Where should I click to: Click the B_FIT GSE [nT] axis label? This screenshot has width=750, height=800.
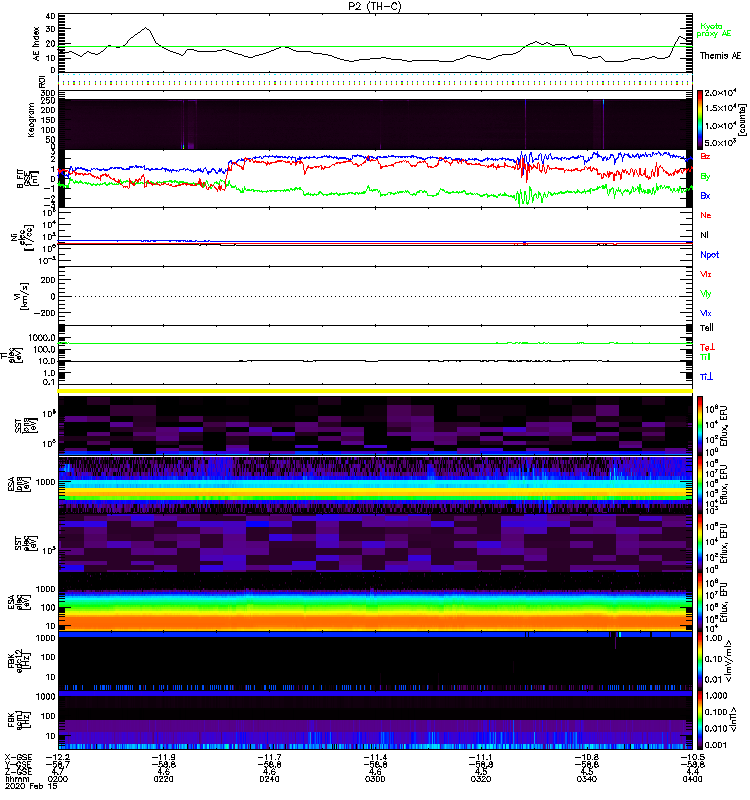click(x=28, y=179)
